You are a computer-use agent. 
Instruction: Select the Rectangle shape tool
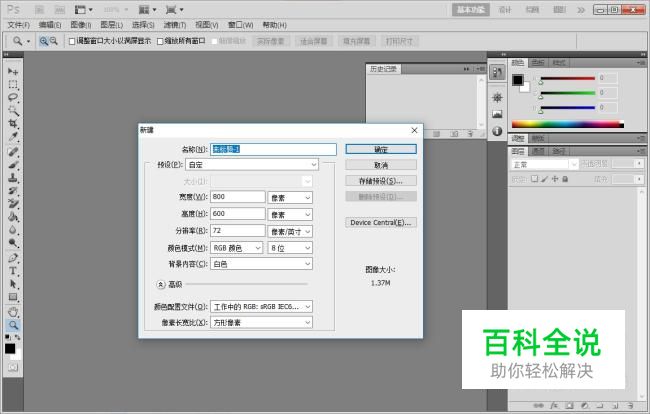click(x=13, y=297)
